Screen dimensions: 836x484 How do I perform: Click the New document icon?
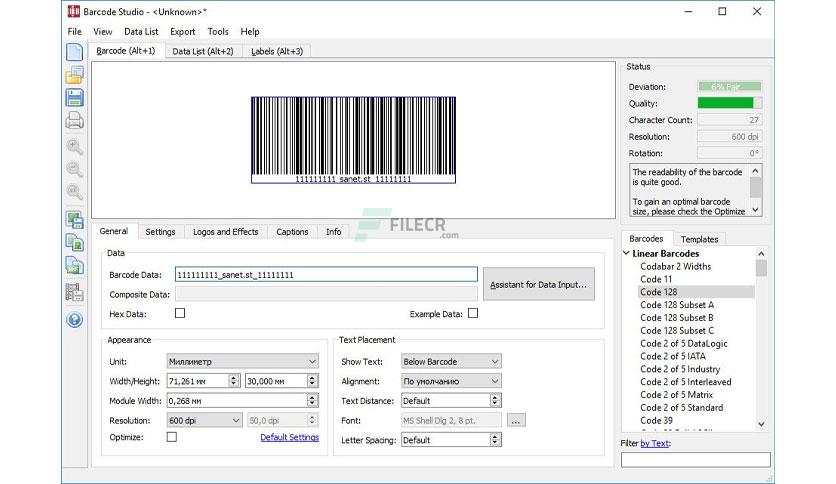(x=75, y=52)
